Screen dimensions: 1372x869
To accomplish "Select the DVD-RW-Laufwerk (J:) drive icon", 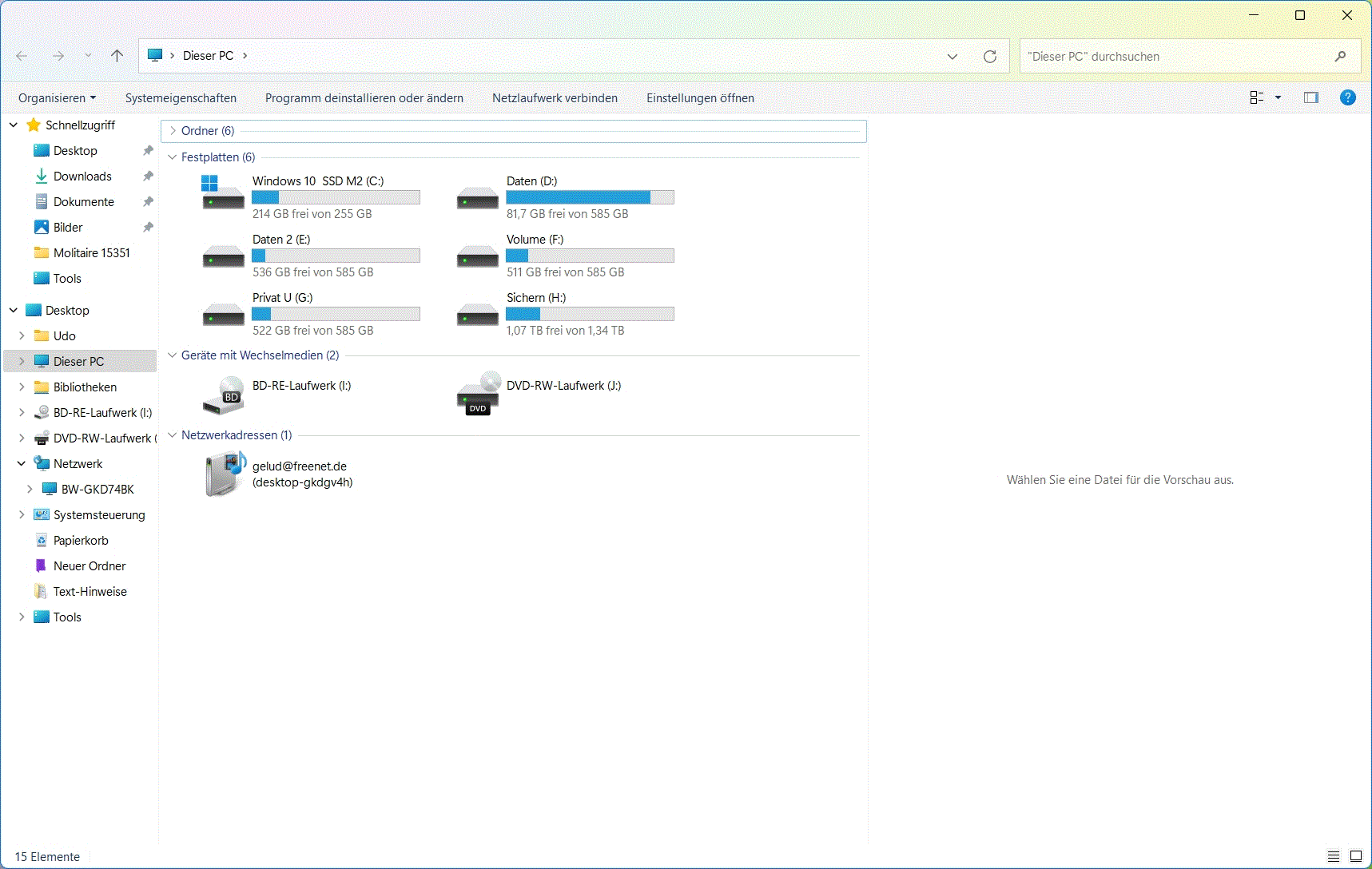I will click(x=478, y=394).
